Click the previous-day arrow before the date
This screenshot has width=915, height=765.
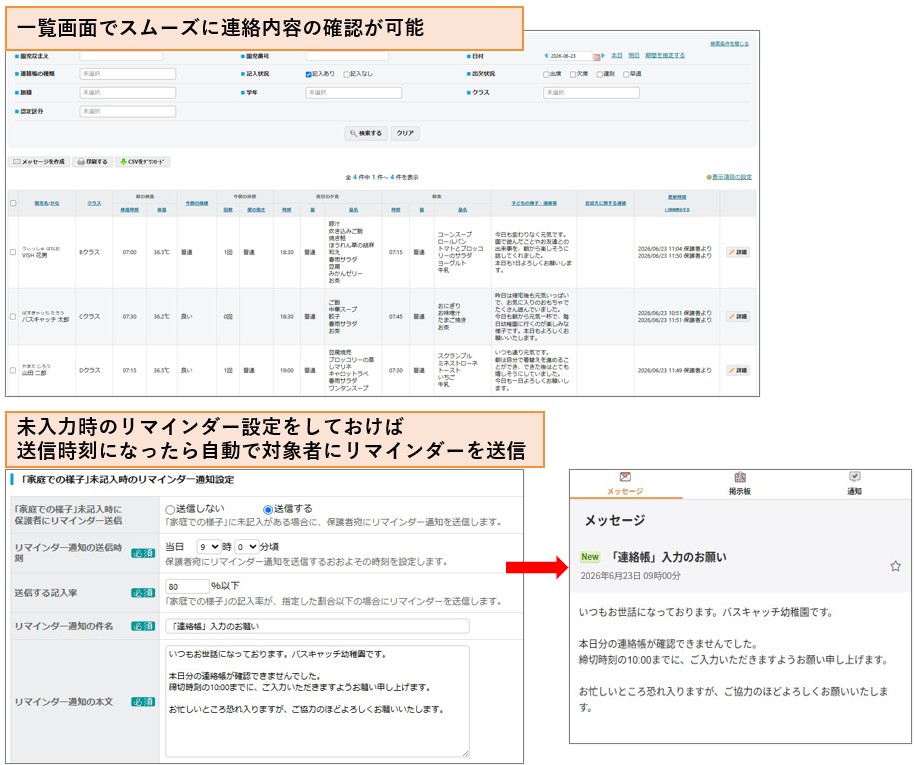point(546,56)
